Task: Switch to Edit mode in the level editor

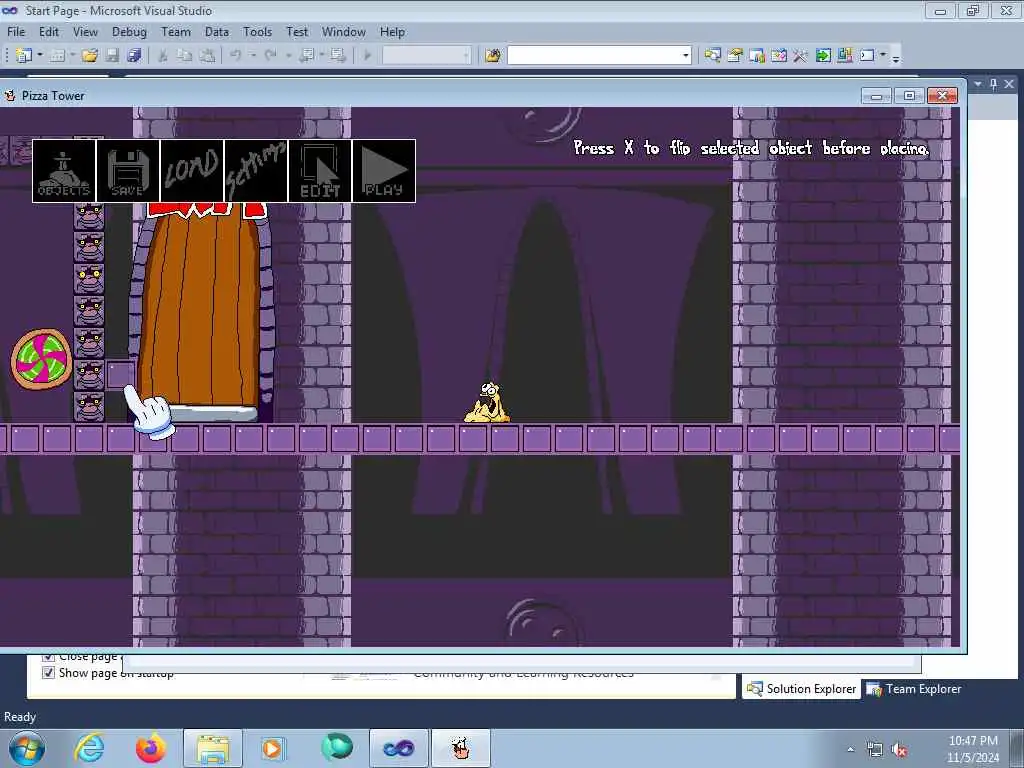Action: click(x=320, y=171)
